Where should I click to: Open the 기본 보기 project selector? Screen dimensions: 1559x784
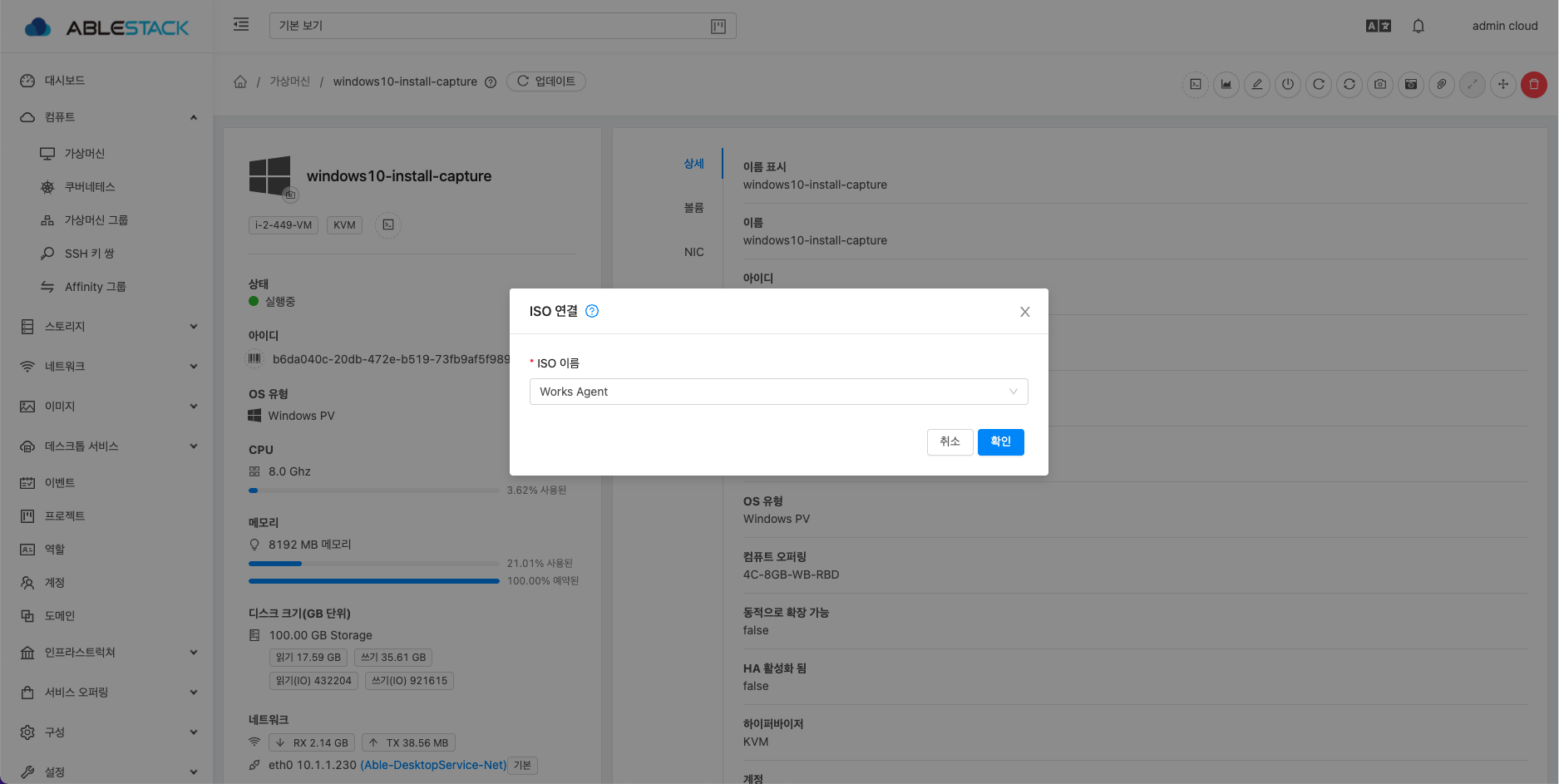502,26
